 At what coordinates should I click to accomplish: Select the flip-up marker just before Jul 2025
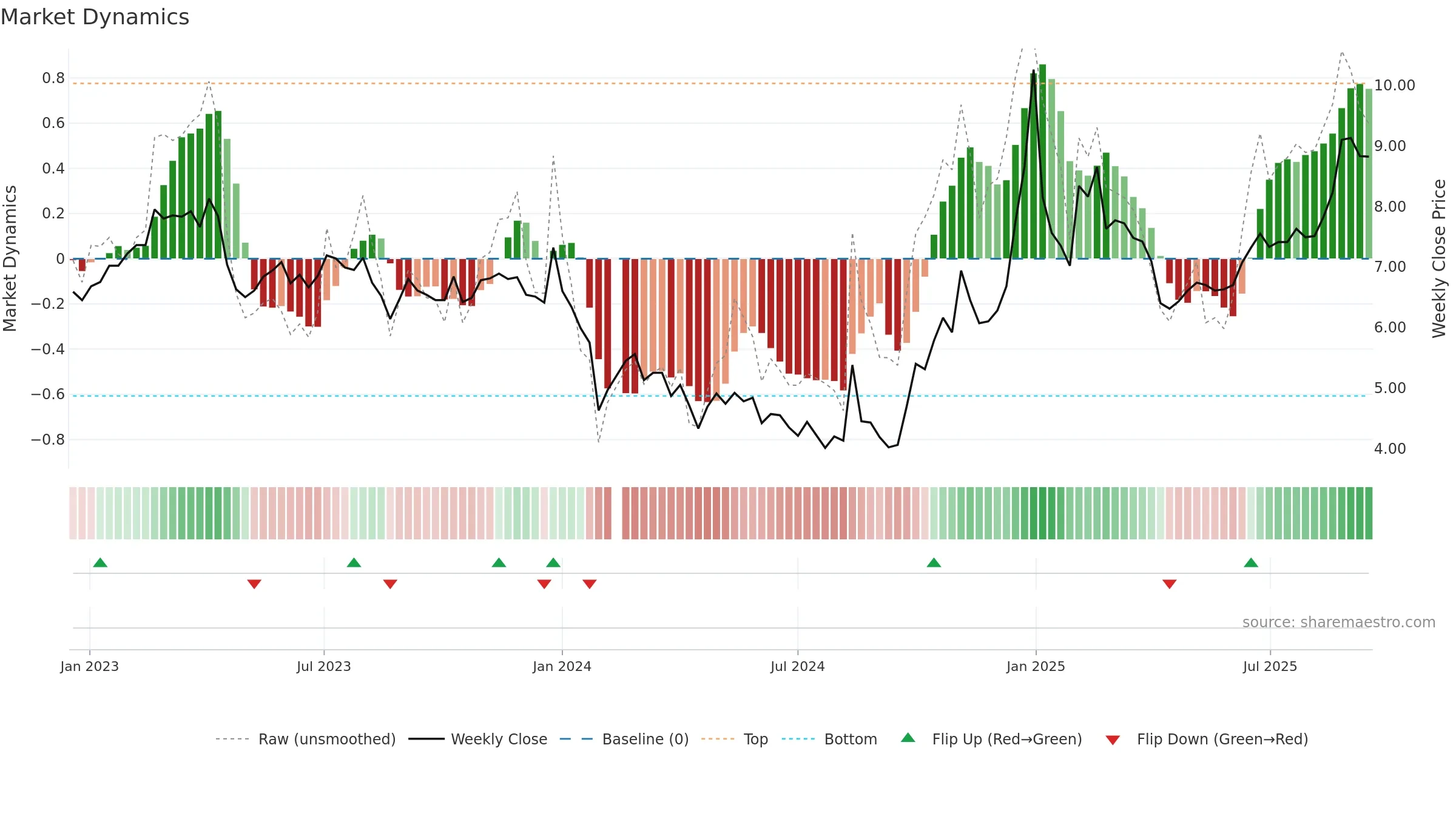tap(1251, 562)
